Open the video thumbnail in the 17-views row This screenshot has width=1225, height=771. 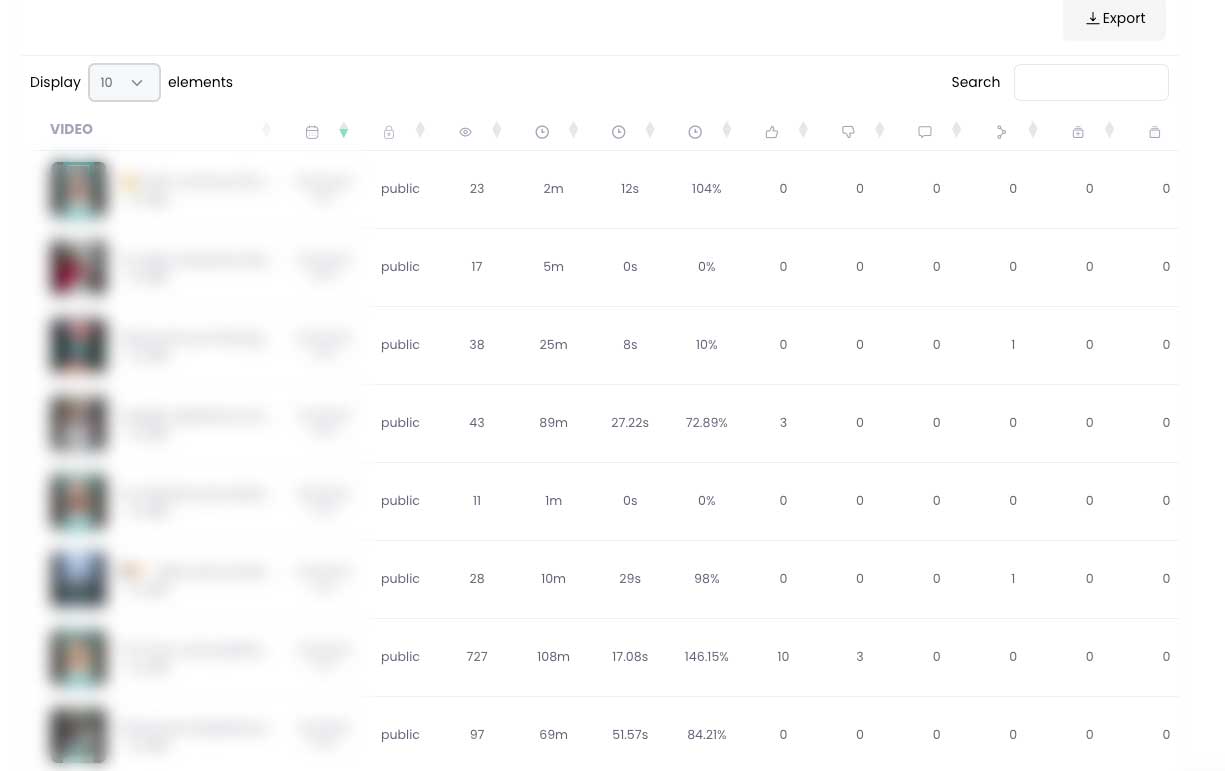pyautogui.click(x=79, y=267)
